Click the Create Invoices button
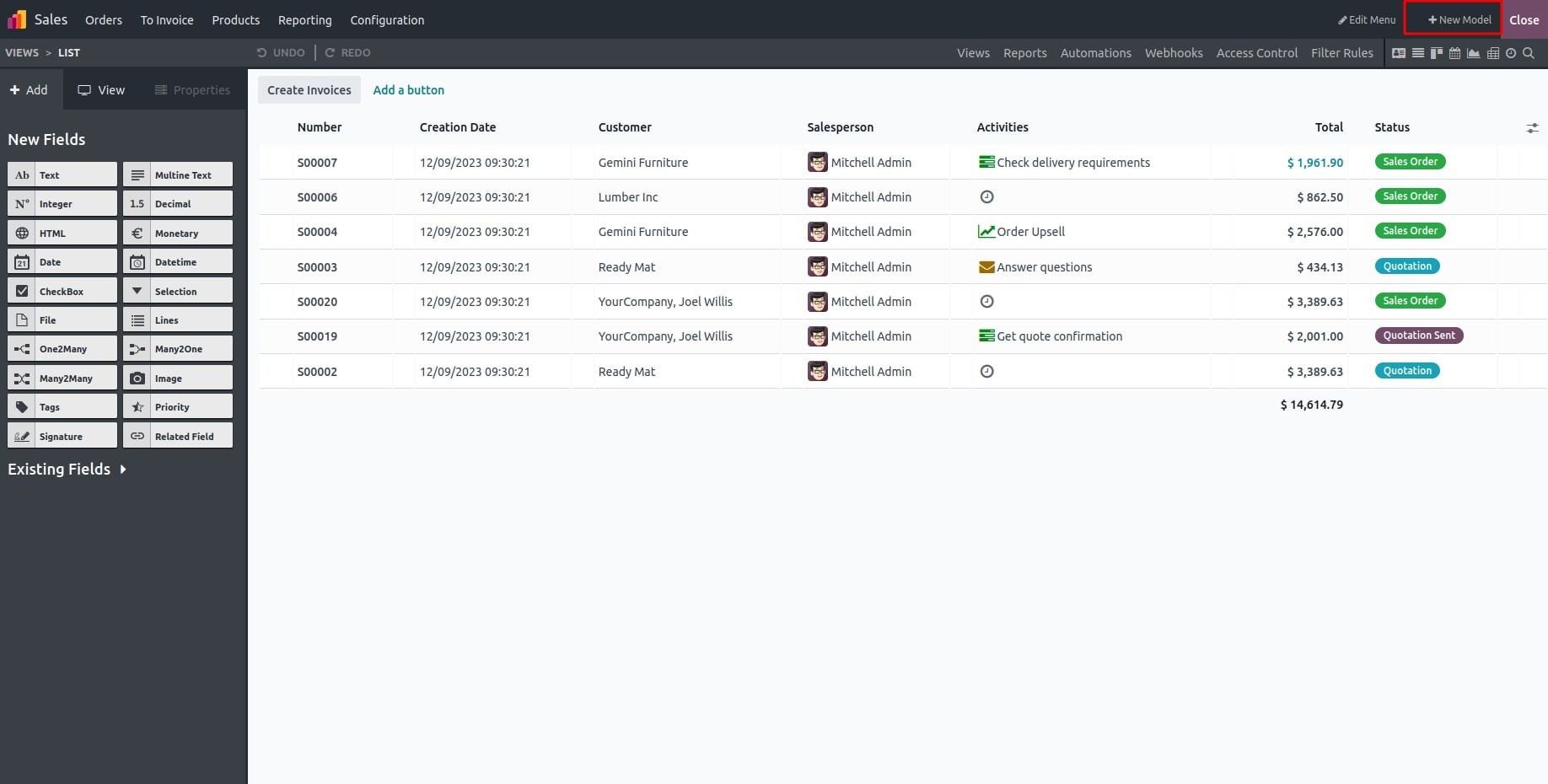Image resolution: width=1548 pixels, height=784 pixels. (309, 89)
